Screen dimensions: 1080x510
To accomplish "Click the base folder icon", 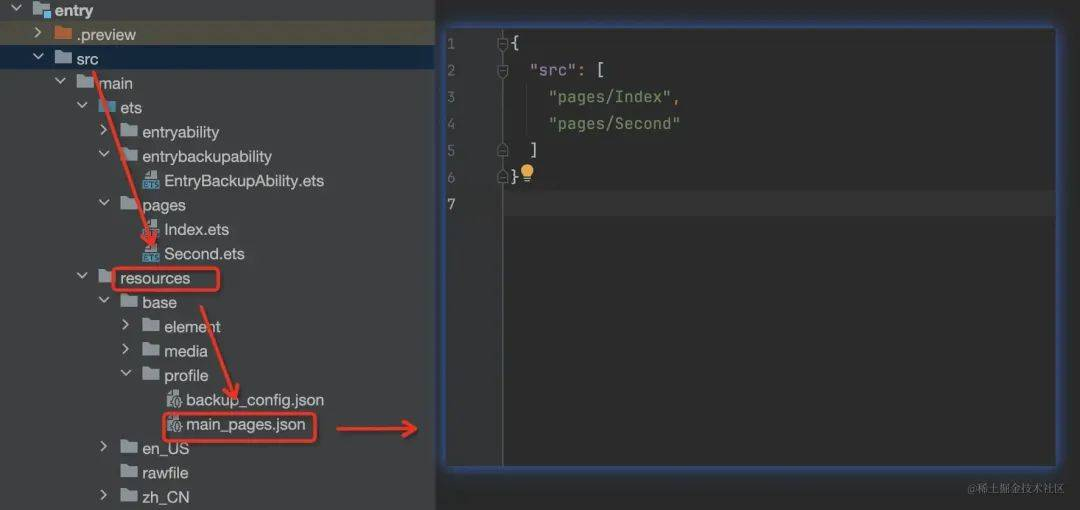I will pyautogui.click(x=129, y=301).
